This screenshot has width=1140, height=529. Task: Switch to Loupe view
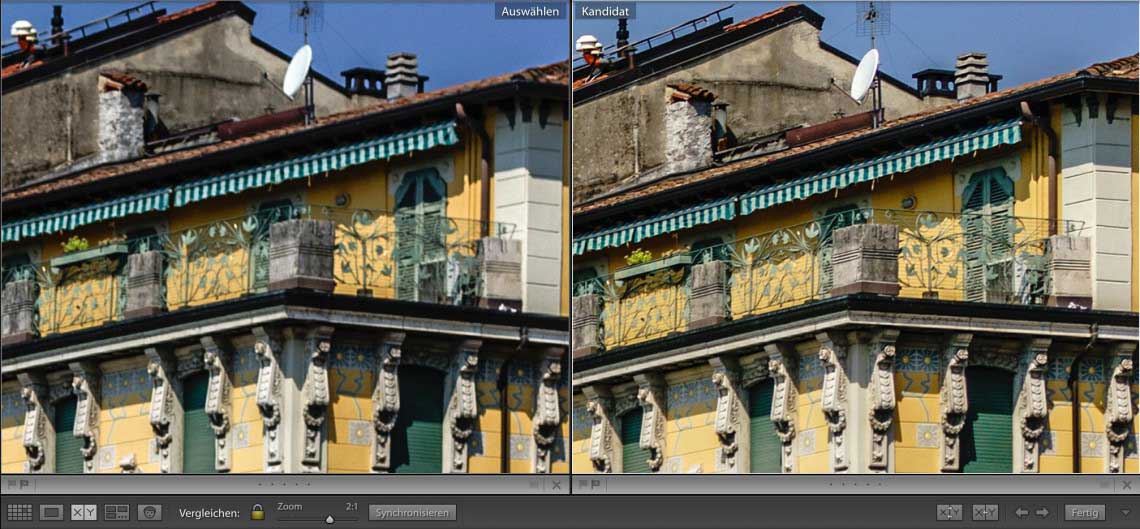pyautogui.click(x=51, y=512)
